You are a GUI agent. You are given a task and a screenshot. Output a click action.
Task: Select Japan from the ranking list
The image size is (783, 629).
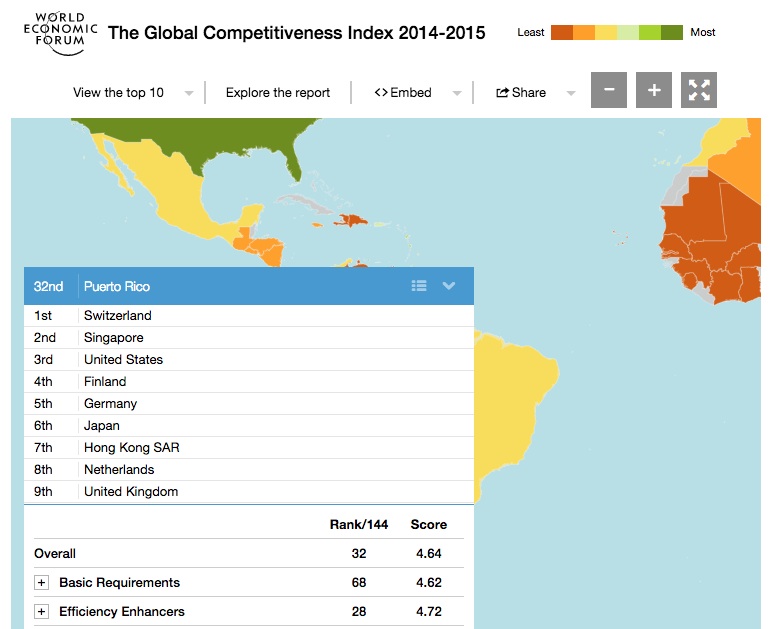tap(249, 425)
